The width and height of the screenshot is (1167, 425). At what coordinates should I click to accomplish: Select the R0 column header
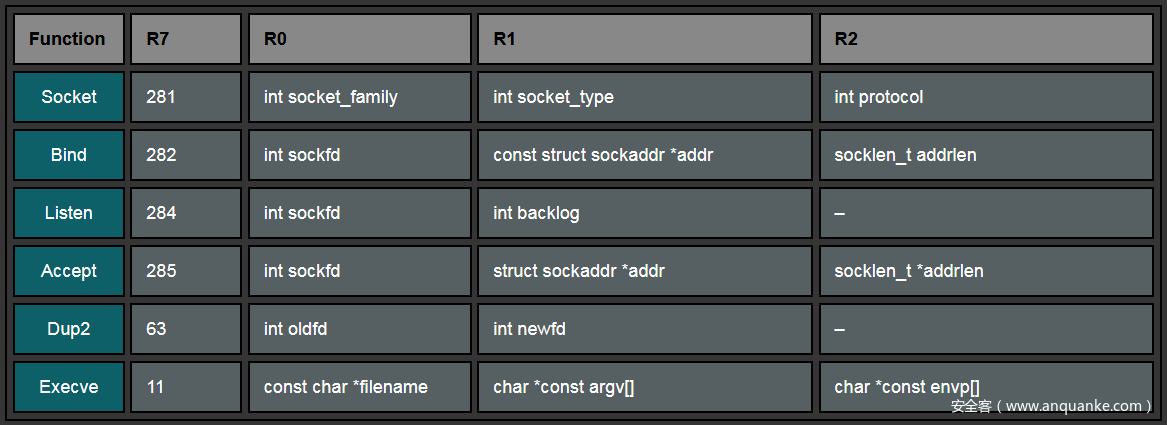coord(359,39)
